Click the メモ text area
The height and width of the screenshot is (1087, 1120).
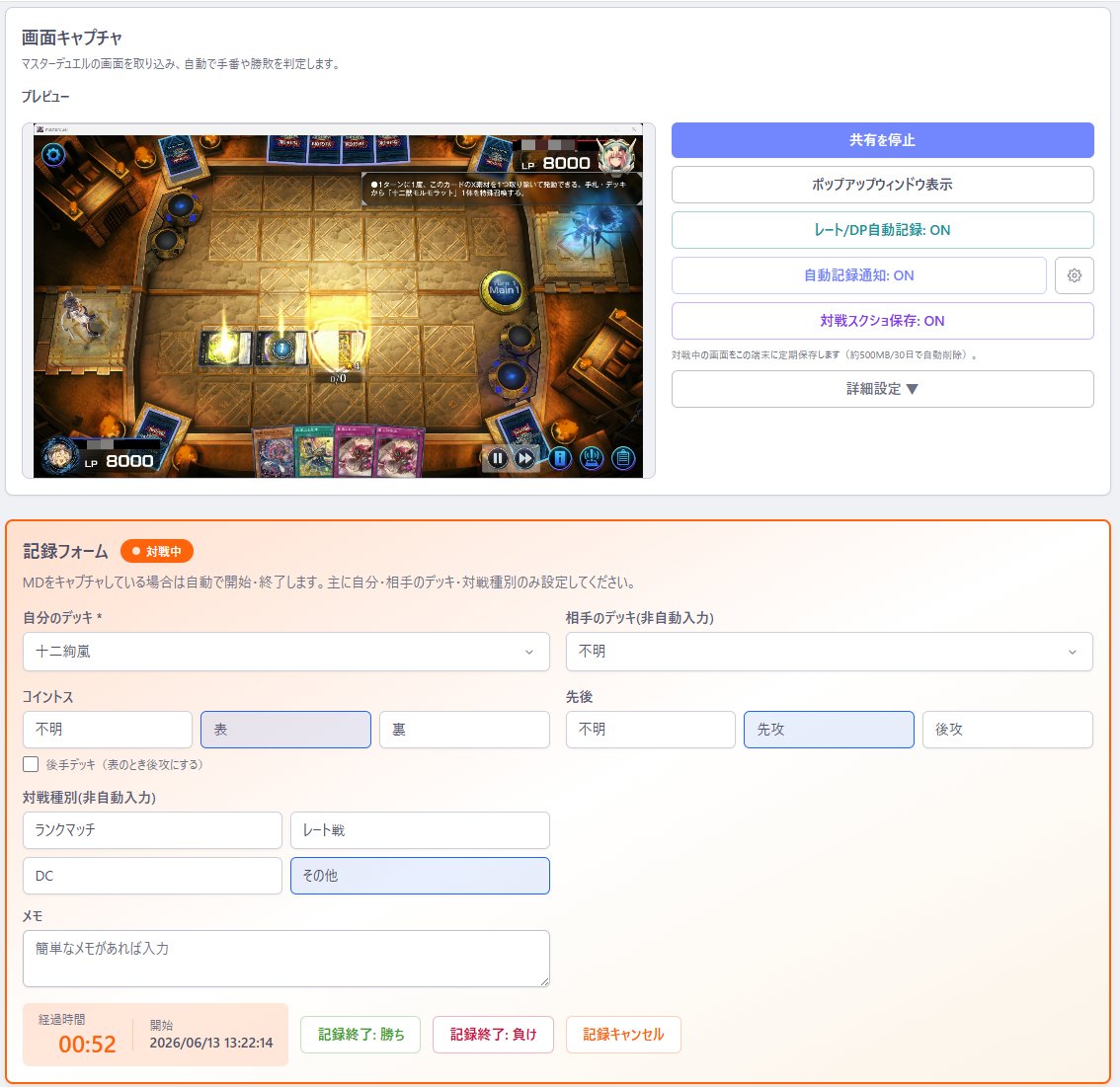(x=285, y=959)
